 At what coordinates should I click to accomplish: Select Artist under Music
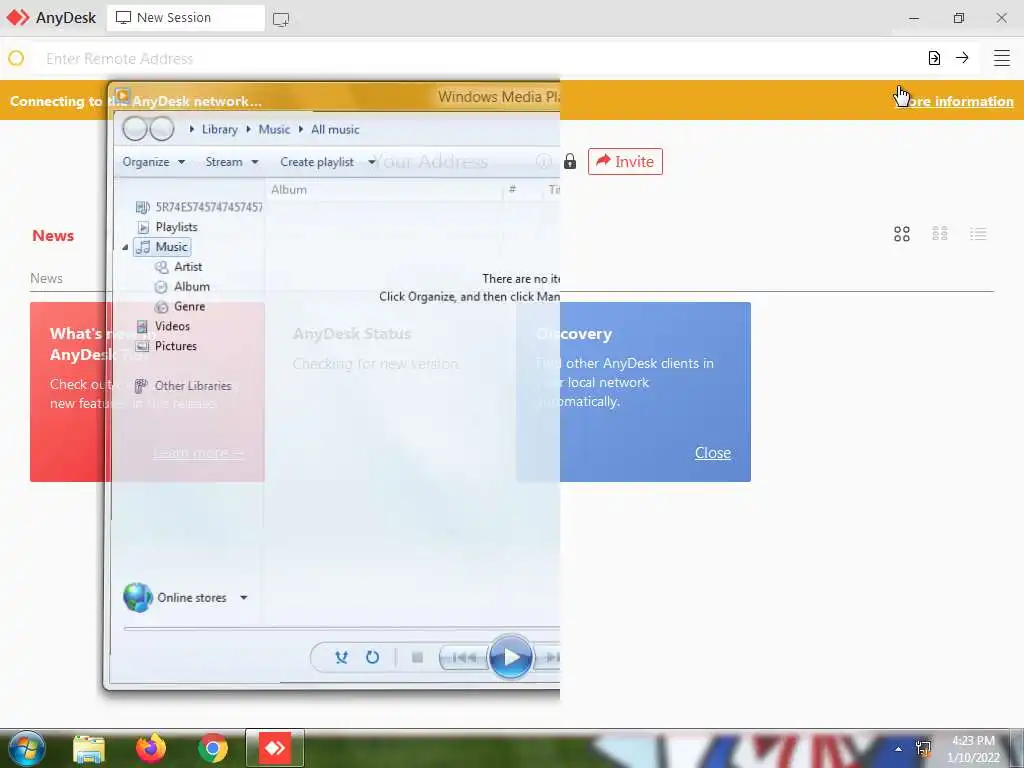pos(179,266)
